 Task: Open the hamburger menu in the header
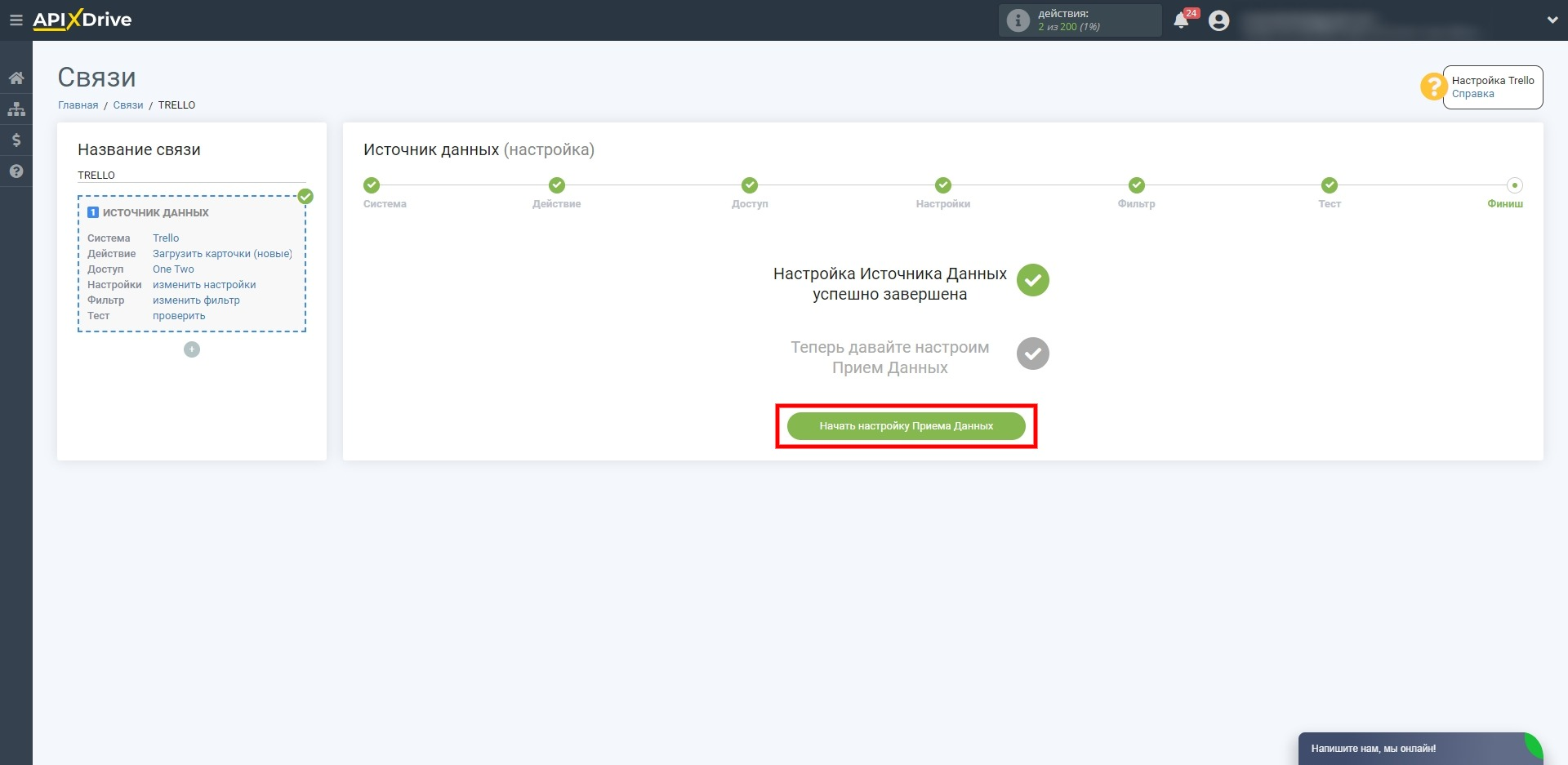[16, 20]
